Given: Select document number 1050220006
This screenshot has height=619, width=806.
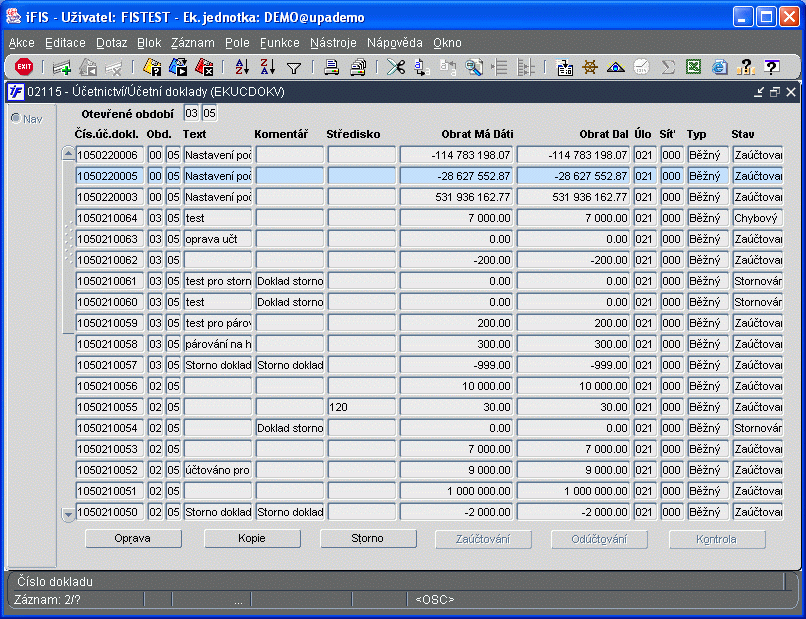Looking at the screenshot, I should tap(109, 155).
